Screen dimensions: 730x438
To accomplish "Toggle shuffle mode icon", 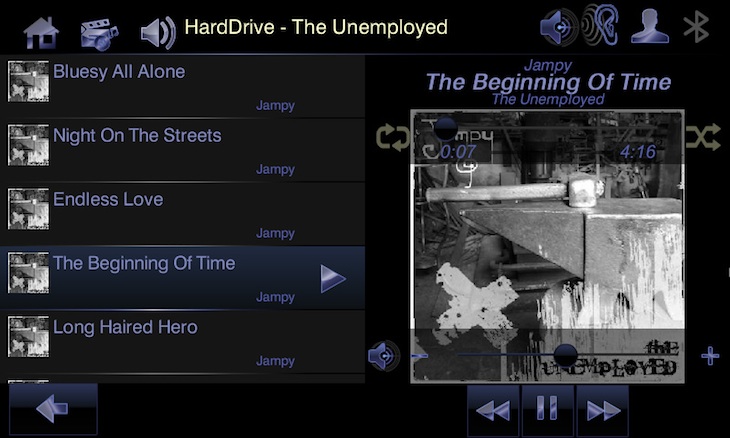I will (x=703, y=138).
